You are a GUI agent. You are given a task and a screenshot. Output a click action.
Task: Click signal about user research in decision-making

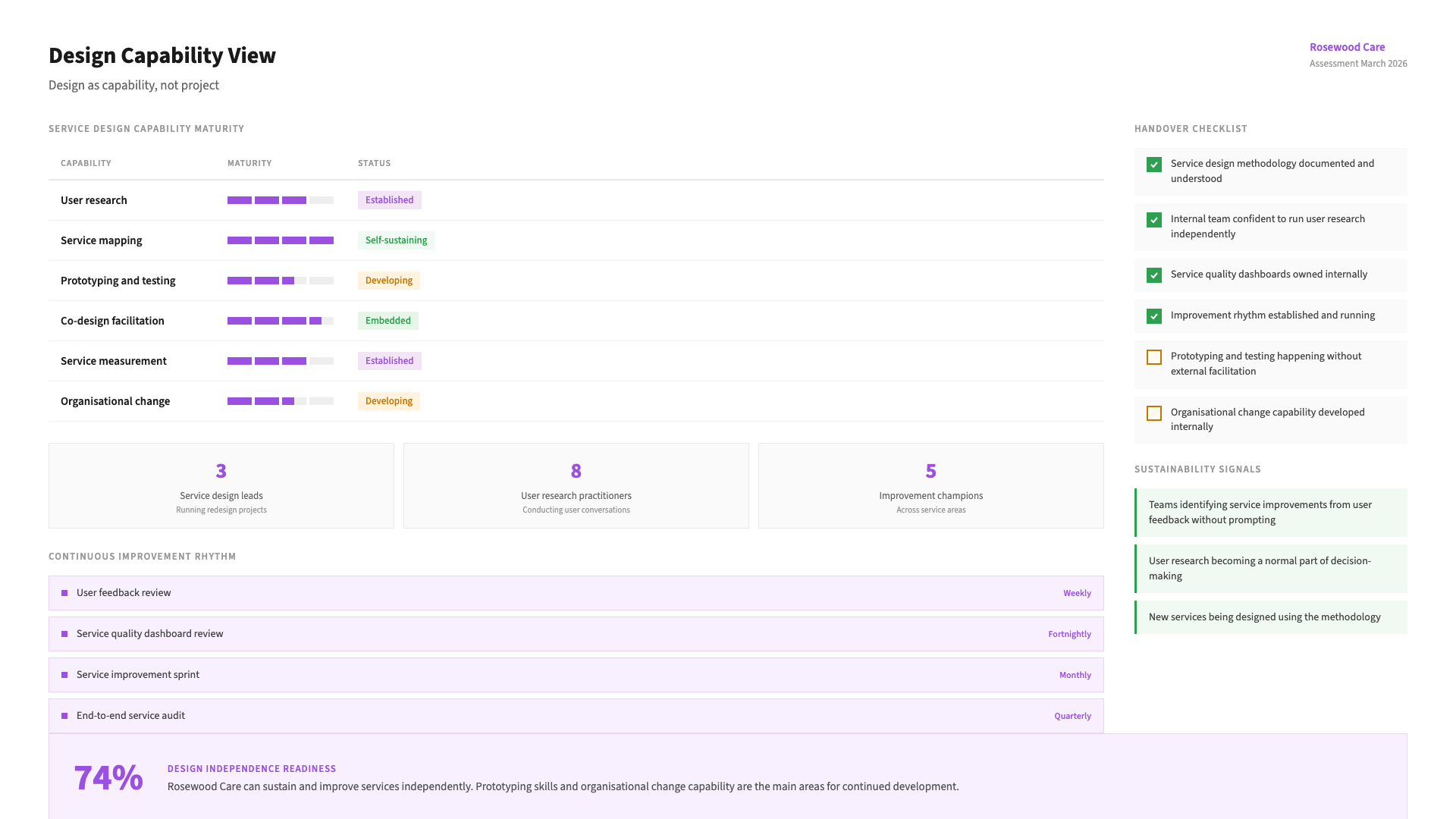click(x=1271, y=569)
